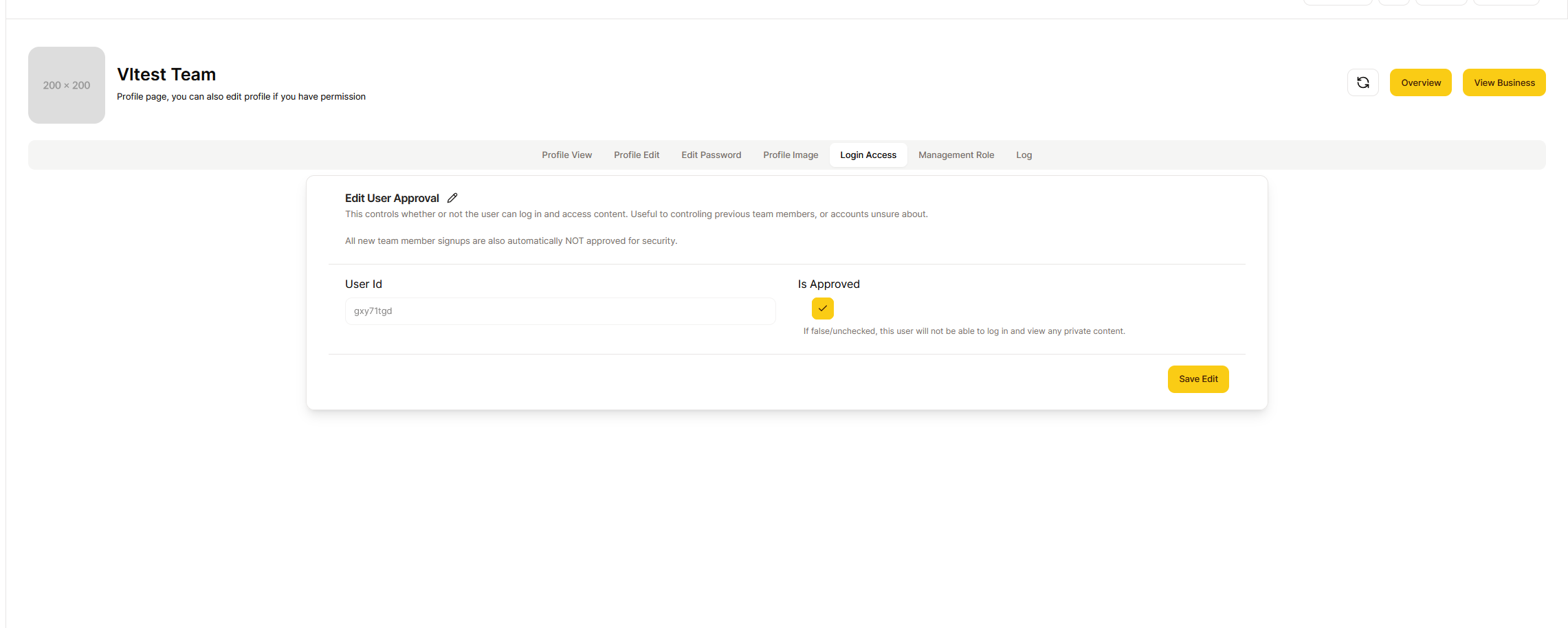The width and height of the screenshot is (1568, 628).
Task: Click the 200 × 200 profile image placeholder
Action: [67, 85]
